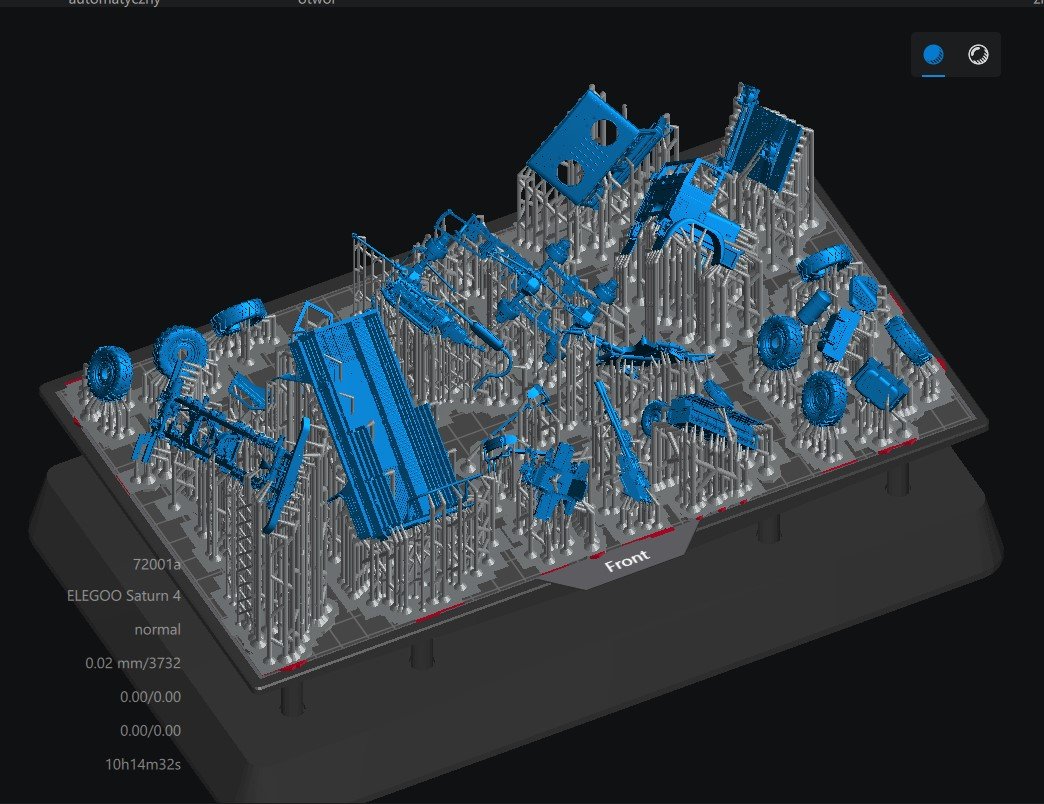Click the cut-off 'otwór' label at top
1044x804 pixels.
point(317,3)
